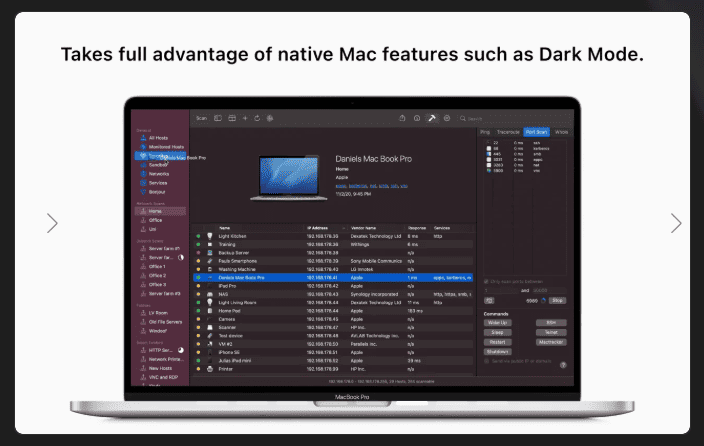Select the Home network scan
This screenshot has width=704, height=446.
point(161,211)
